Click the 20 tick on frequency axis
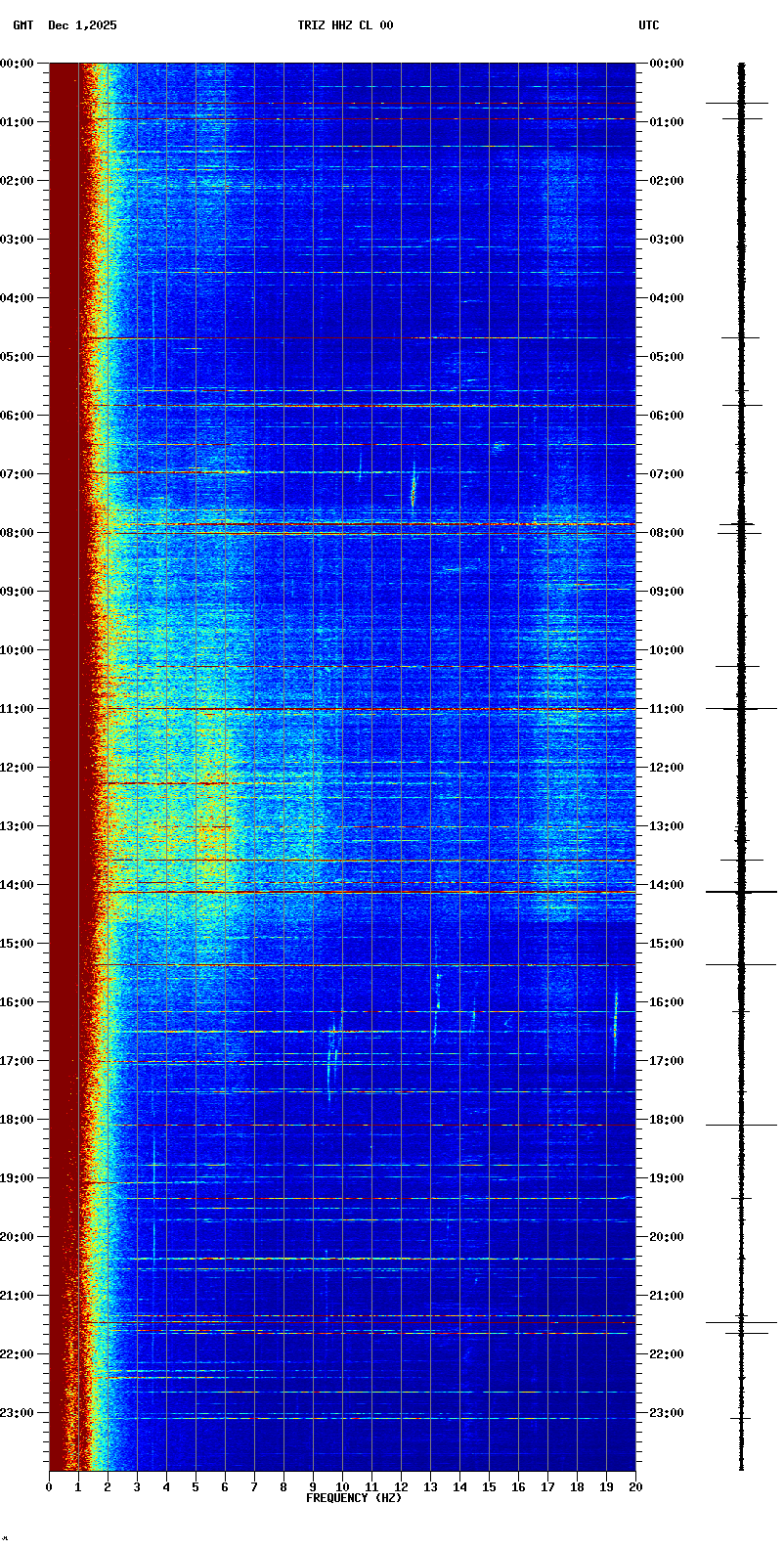This screenshot has height=1549, width=784. click(635, 1487)
